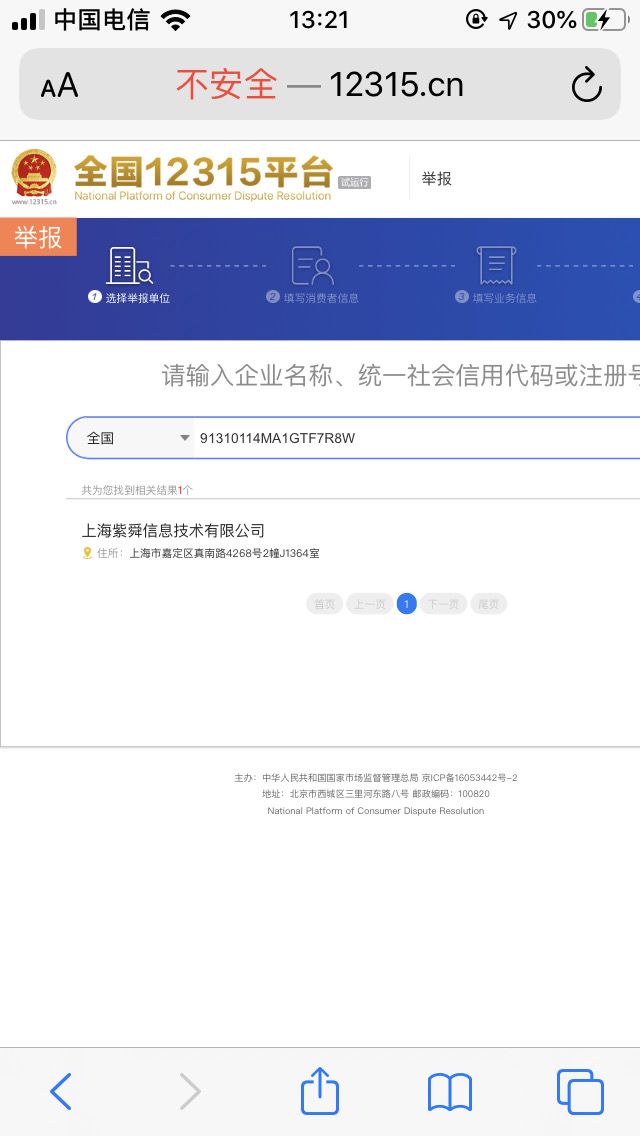Click the orange 举报 tab label
The image size is (640, 1136).
pos(38,237)
